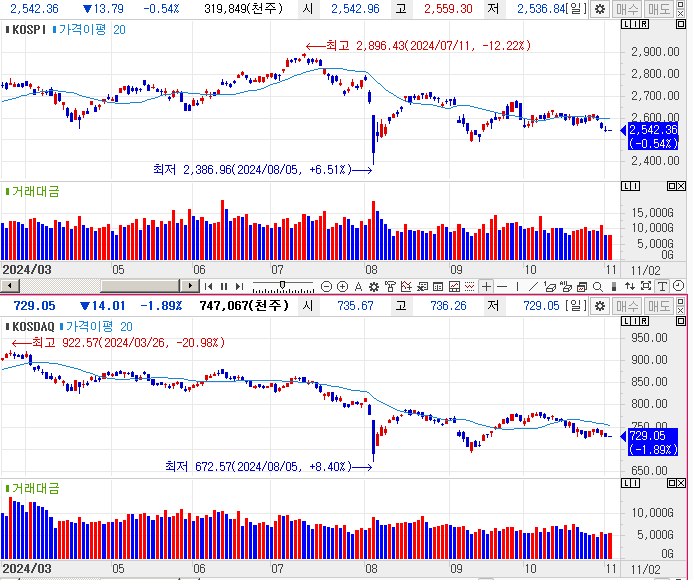Click the [일] daily period label in KOSPI header

(x=576, y=9)
